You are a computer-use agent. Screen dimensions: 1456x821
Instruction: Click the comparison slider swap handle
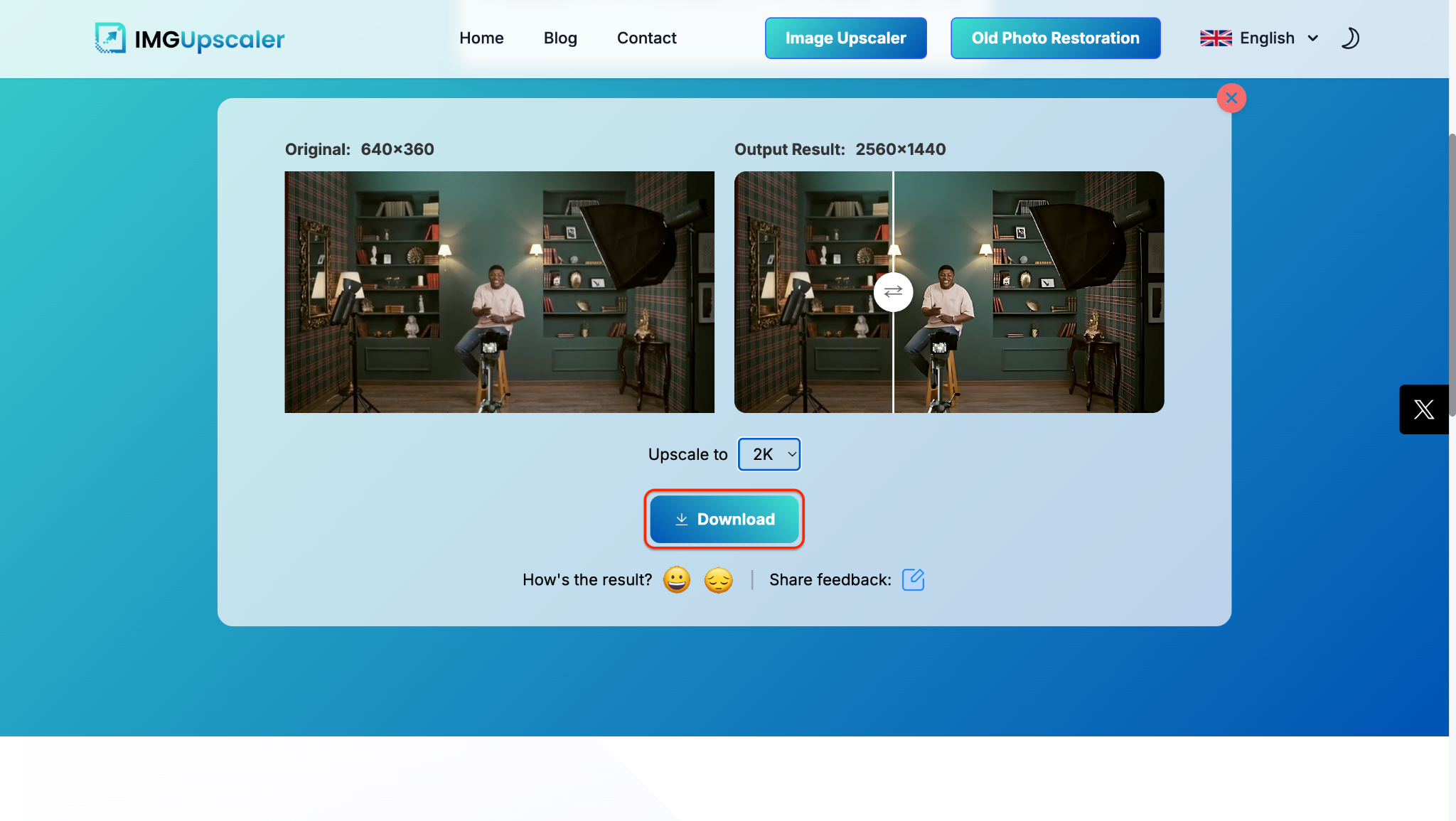coord(893,292)
